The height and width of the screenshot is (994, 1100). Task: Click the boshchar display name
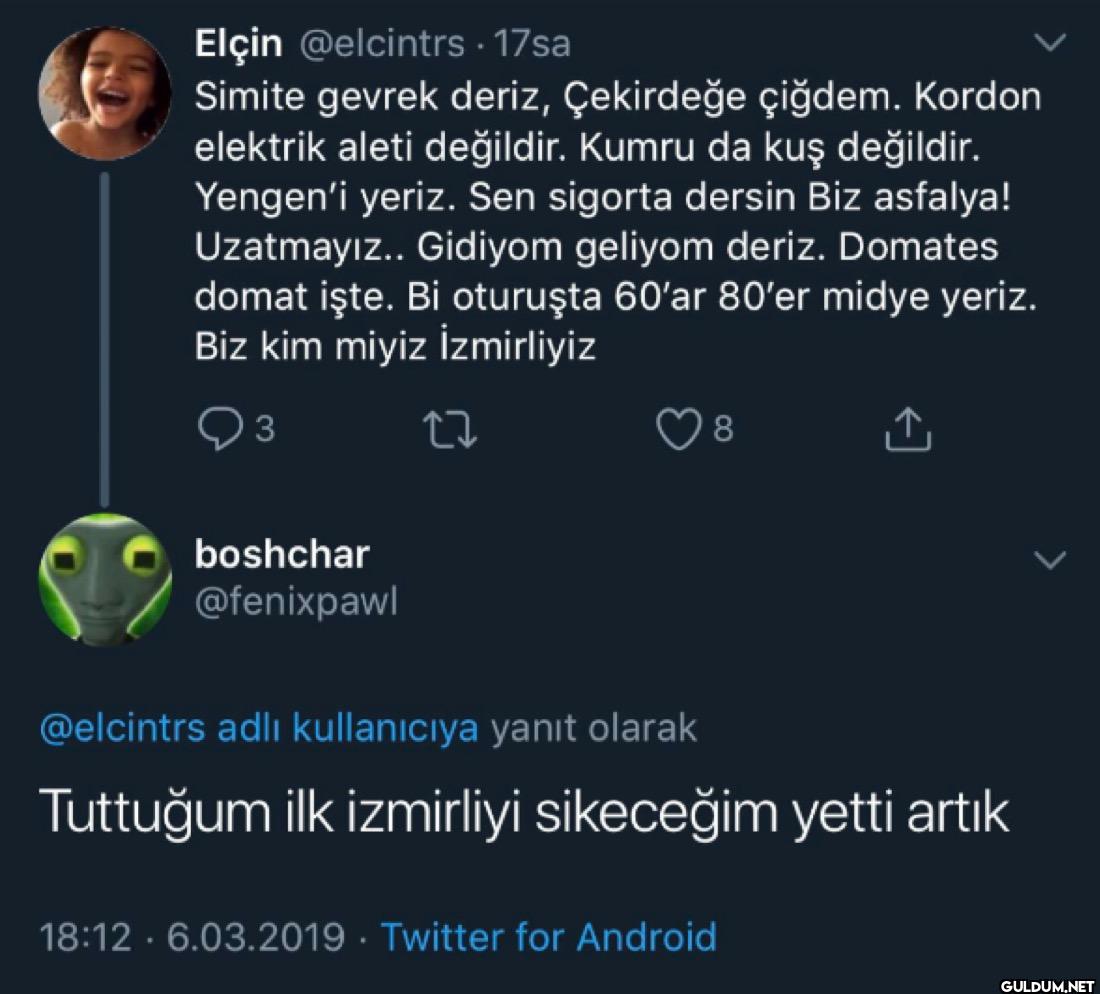tap(280, 554)
